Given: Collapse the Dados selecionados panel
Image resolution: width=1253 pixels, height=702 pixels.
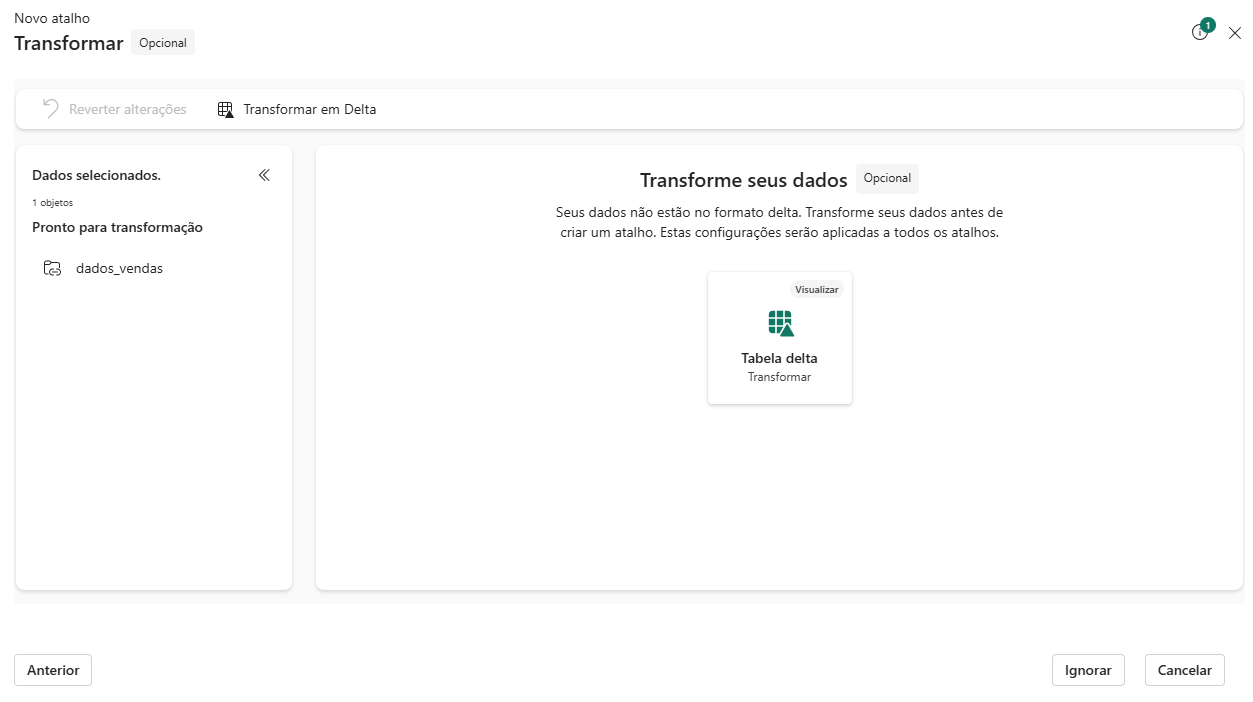Looking at the screenshot, I should pyautogui.click(x=264, y=175).
